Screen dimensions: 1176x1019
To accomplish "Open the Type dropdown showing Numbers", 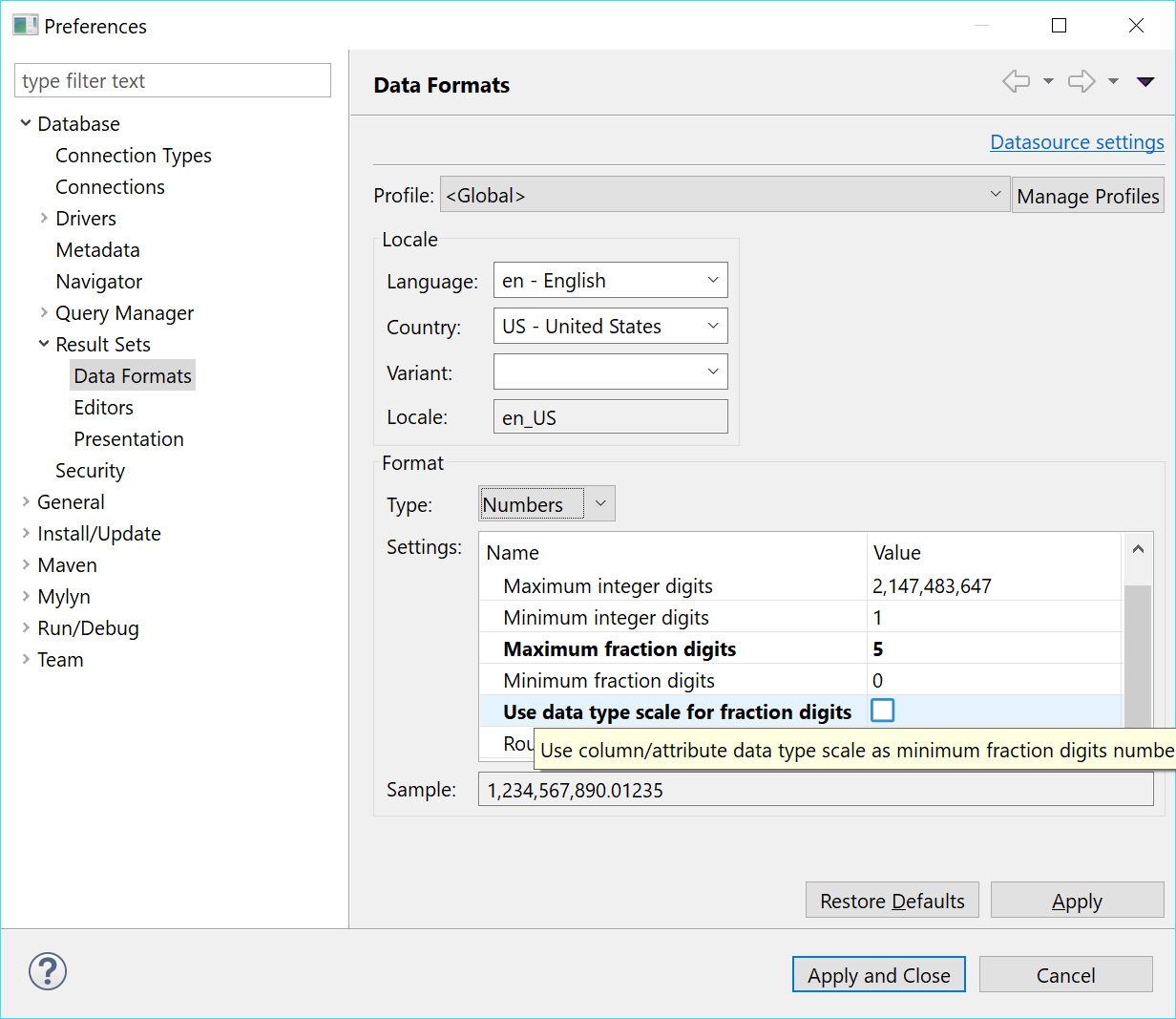I will pyautogui.click(x=601, y=503).
